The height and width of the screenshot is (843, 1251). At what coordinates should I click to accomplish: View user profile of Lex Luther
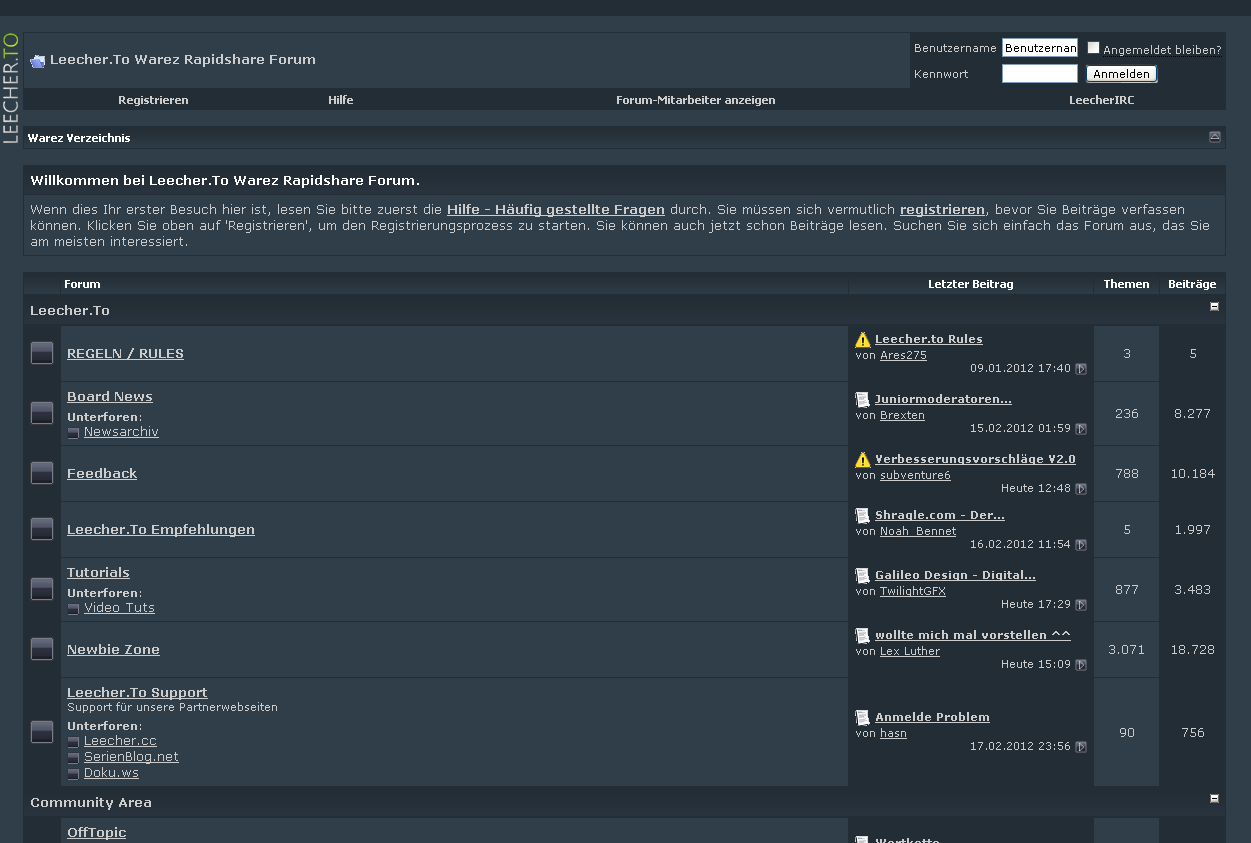tap(910, 651)
